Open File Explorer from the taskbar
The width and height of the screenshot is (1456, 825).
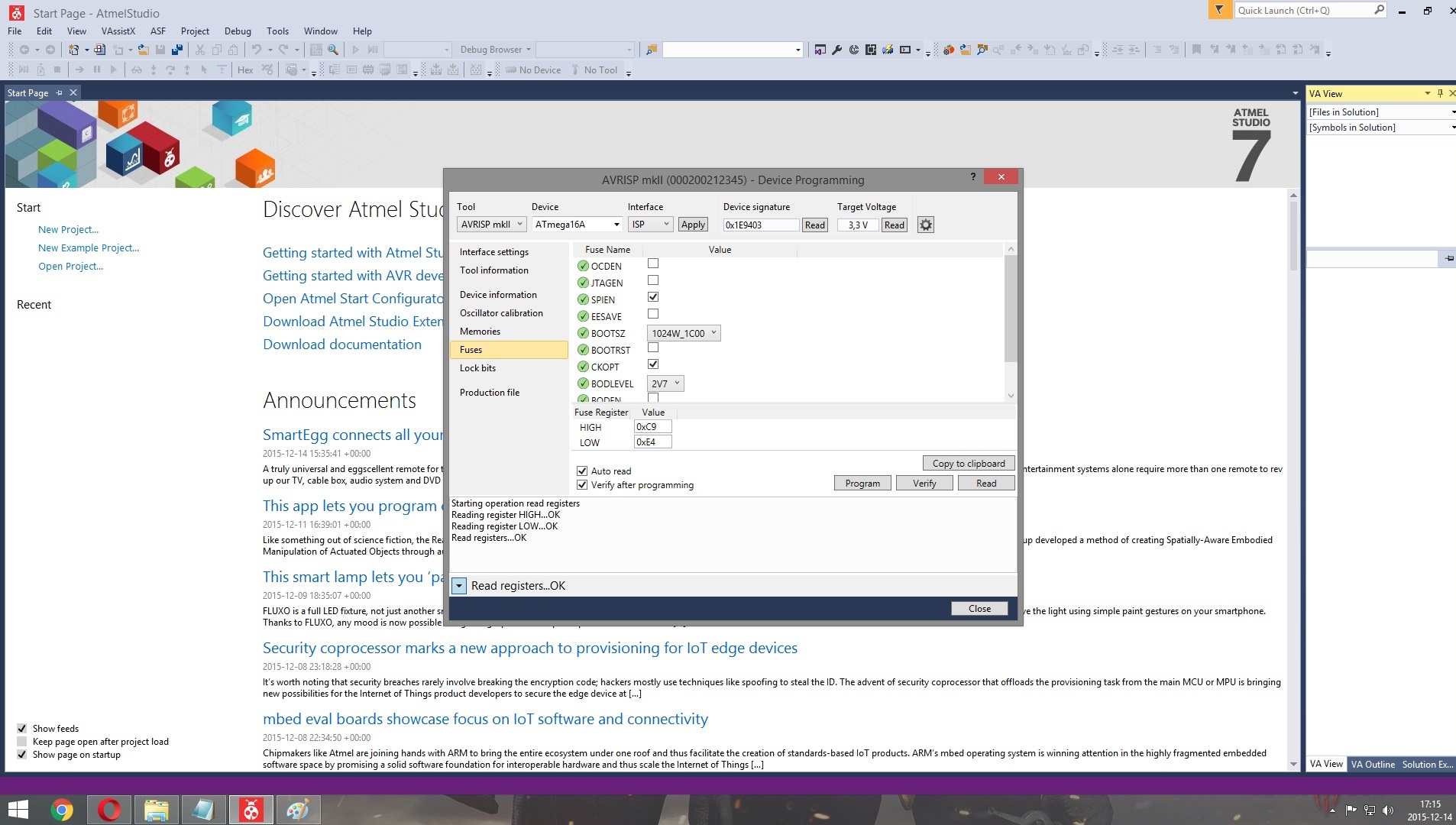pyautogui.click(x=157, y=810)
